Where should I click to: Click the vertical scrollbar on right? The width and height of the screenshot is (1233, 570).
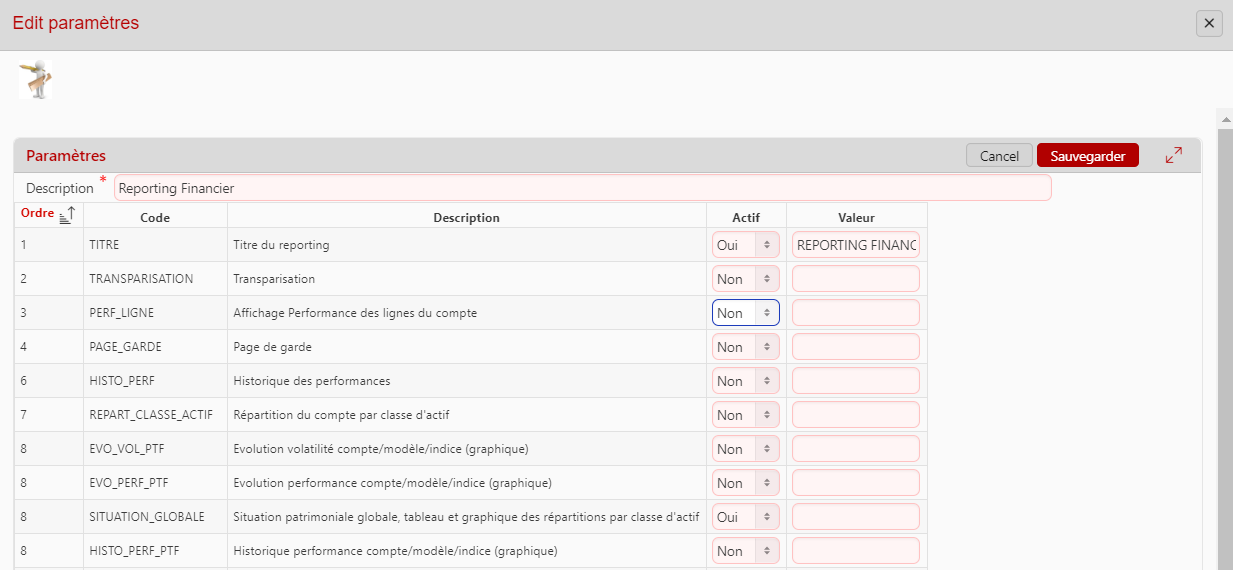(x=1224, y=340)
